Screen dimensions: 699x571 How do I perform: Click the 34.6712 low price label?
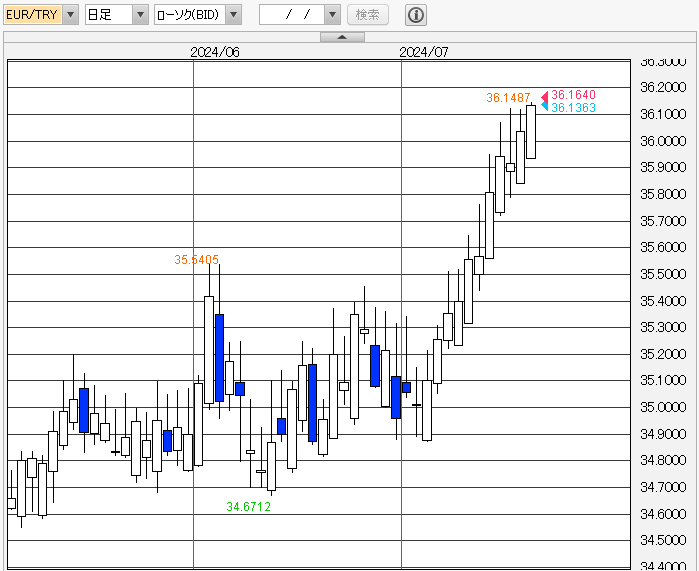click(248, 507)
